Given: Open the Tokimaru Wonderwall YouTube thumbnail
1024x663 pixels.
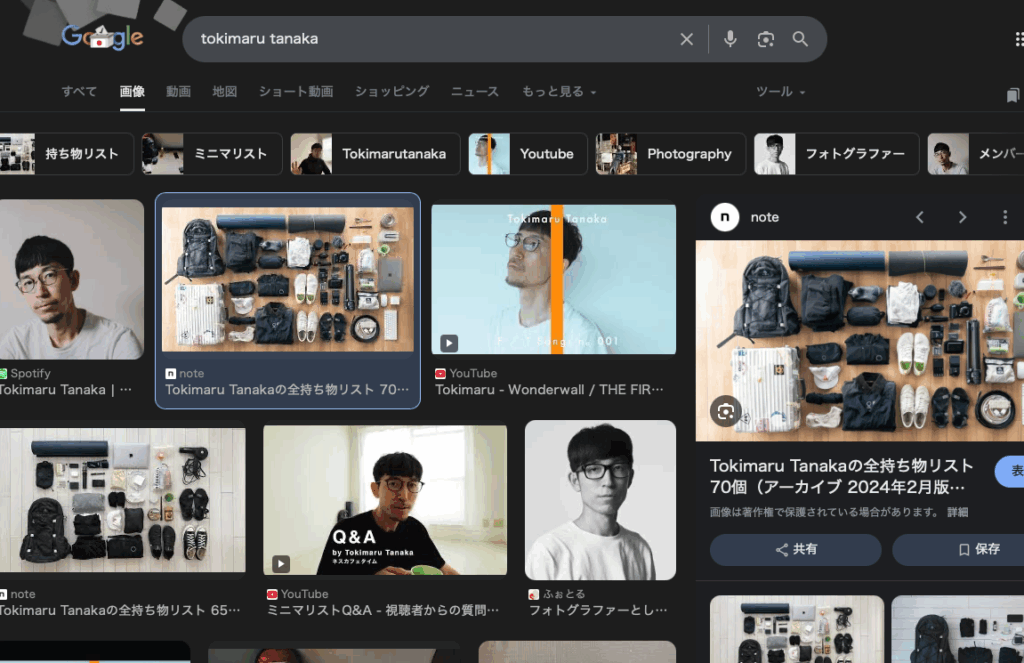Looking at the screenshot, I should (x=554, y=279).
